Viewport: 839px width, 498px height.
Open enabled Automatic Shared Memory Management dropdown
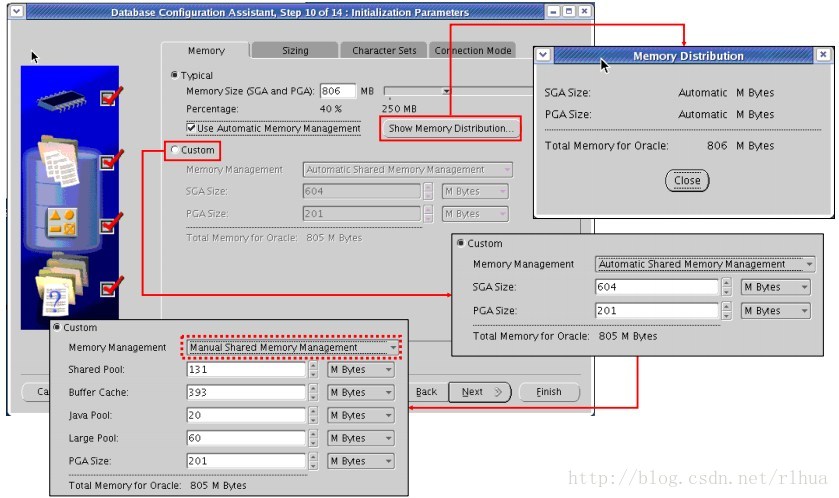tap(705, 264)
